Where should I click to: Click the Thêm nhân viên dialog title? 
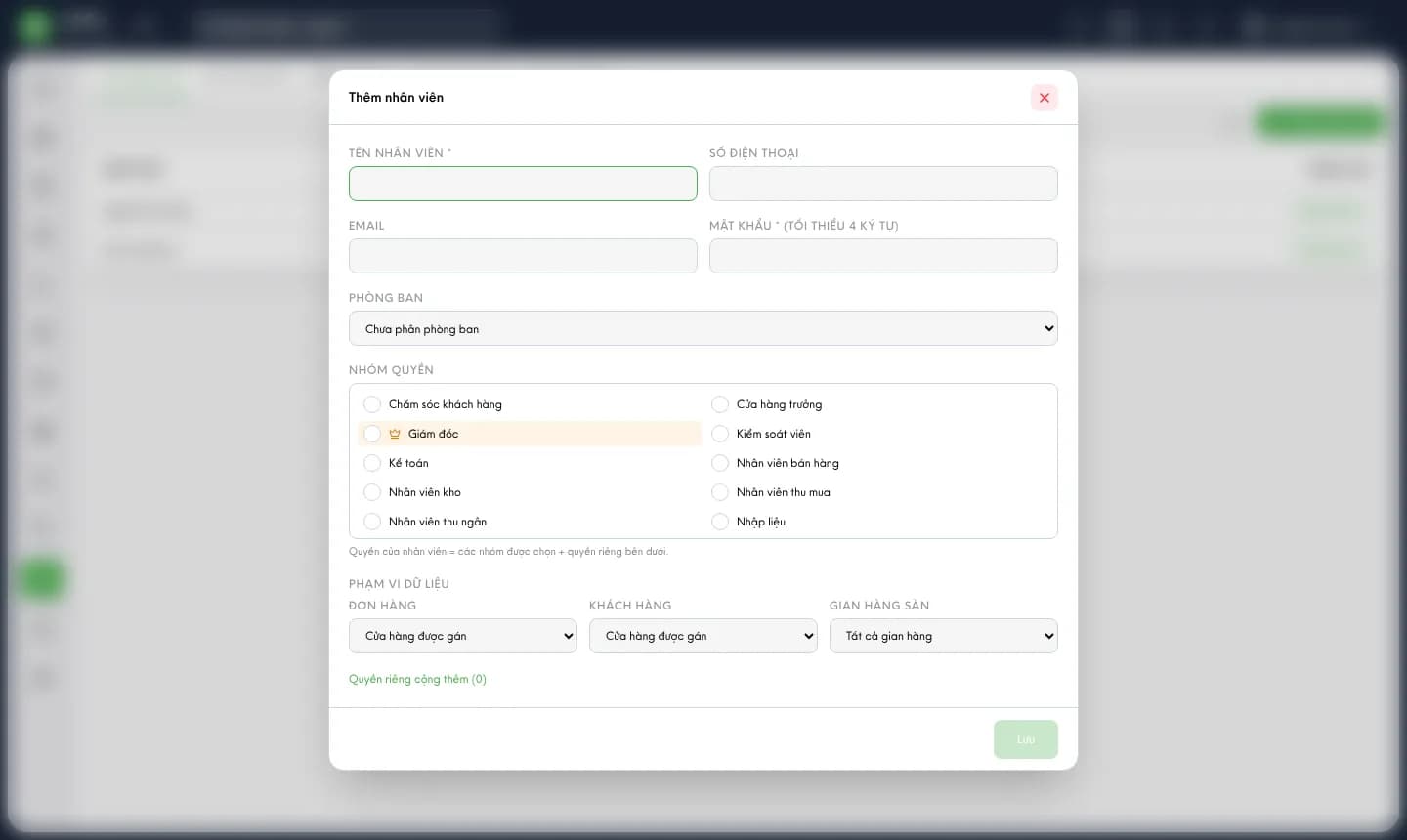pyautogui.click(x=396, y=98)
